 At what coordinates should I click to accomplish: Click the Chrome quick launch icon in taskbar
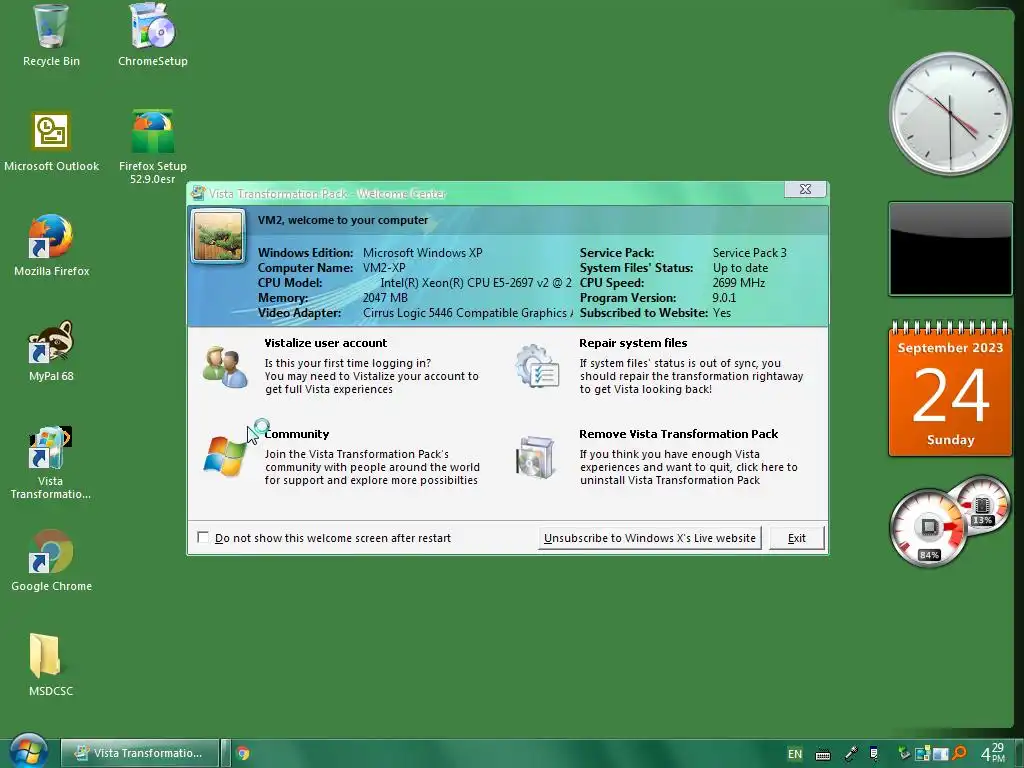tap(243, 753)
